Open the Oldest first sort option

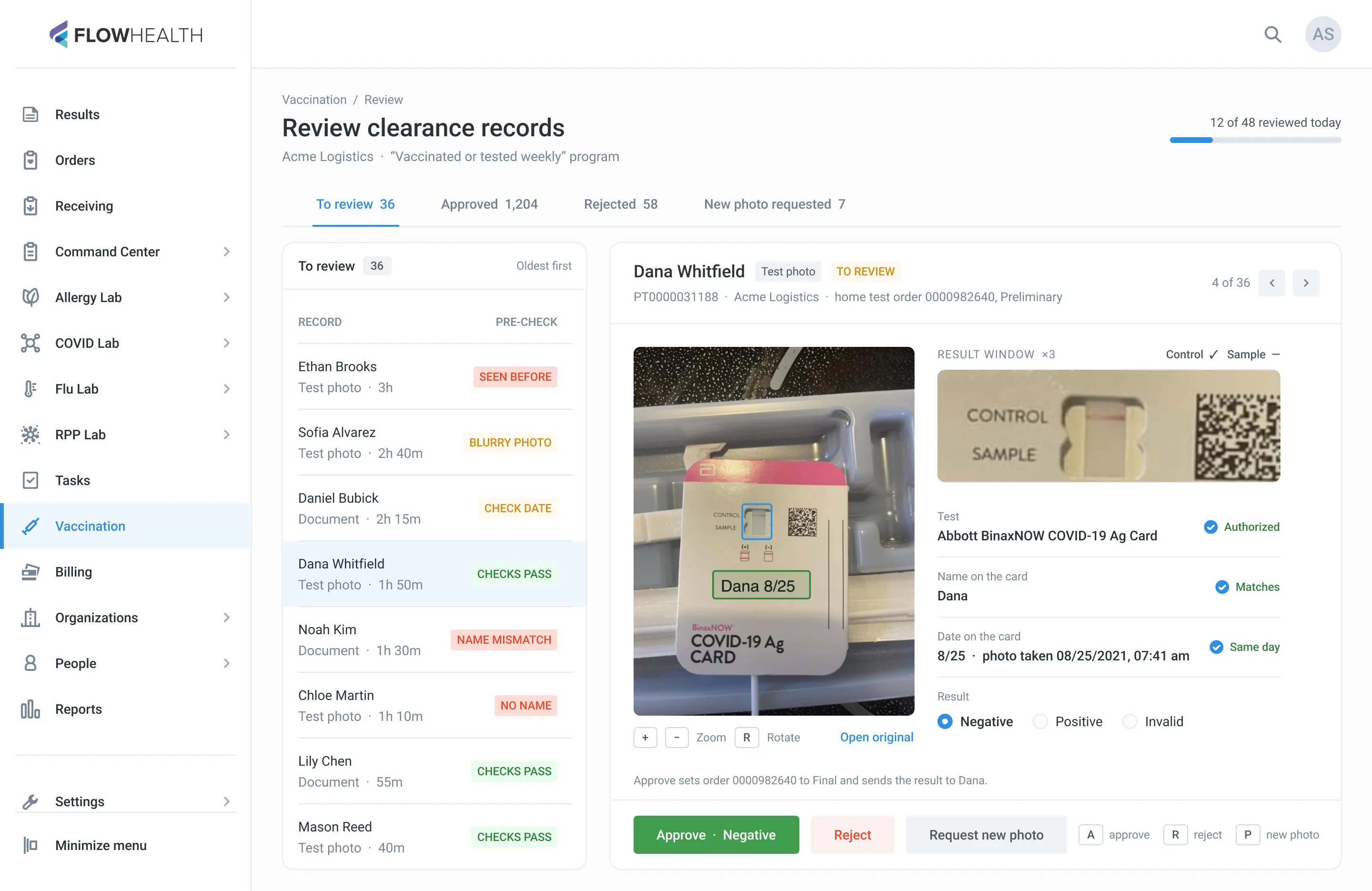(x=544, y=266)
